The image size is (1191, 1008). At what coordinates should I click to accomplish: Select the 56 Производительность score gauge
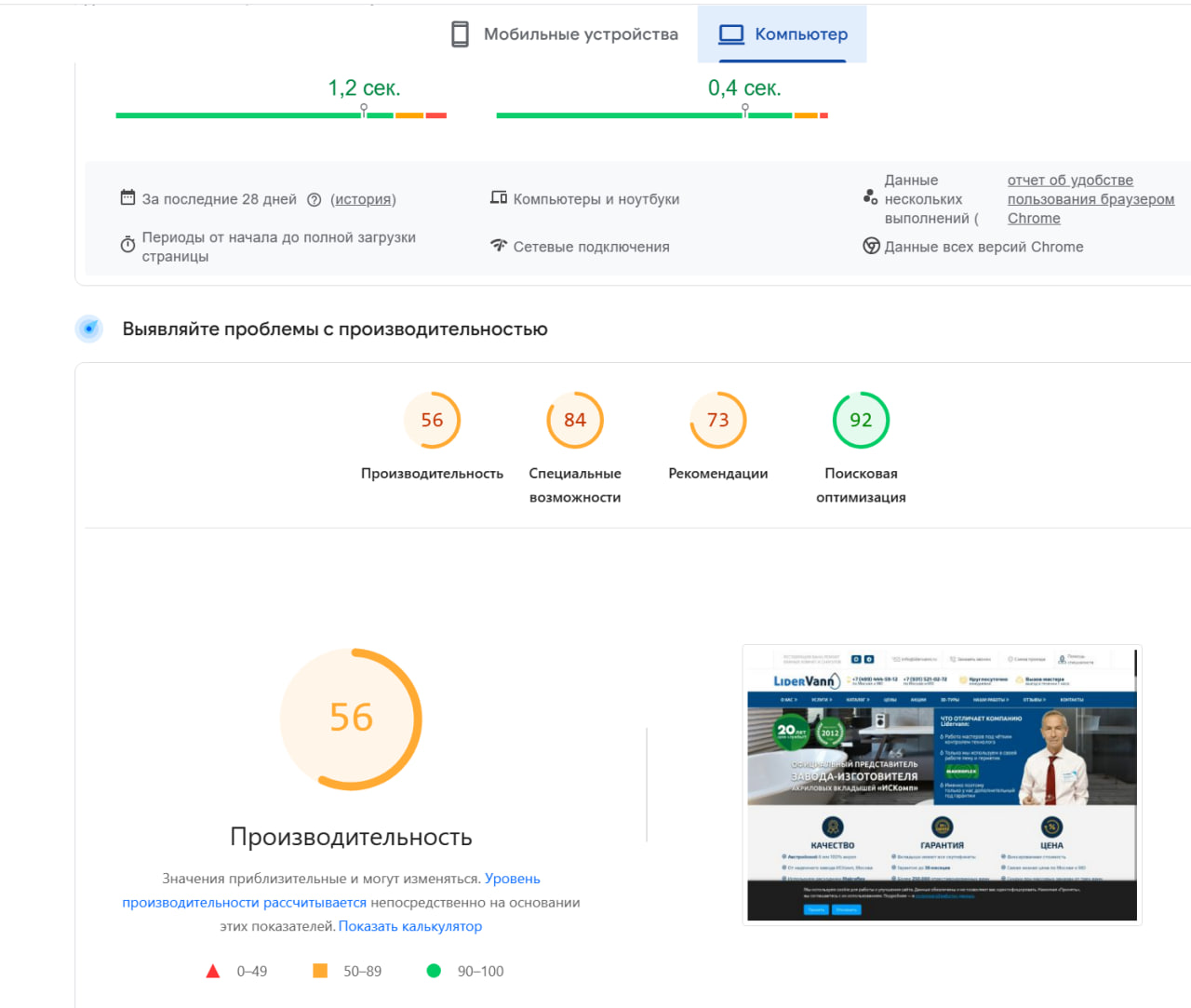point(432,420)
